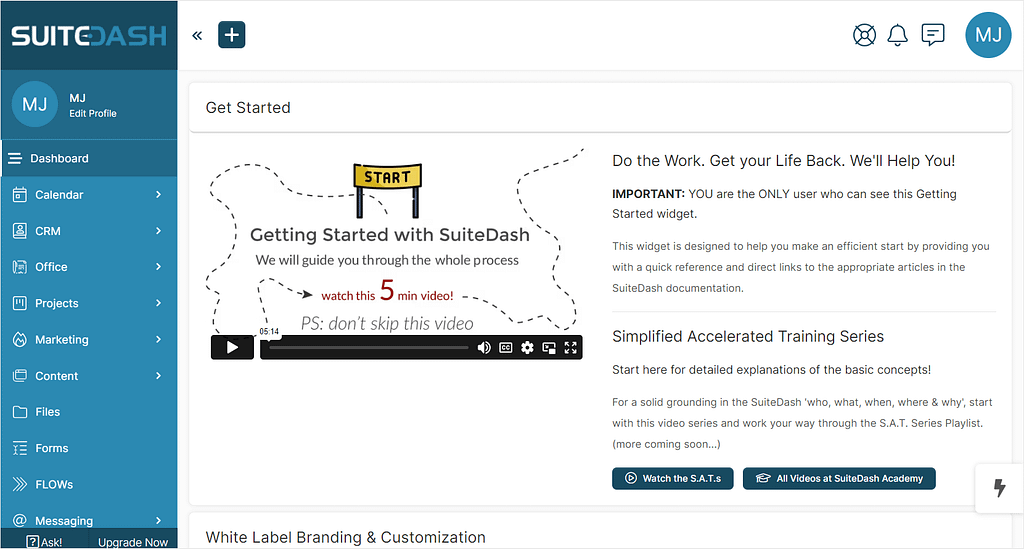Open Forms label in the sidebar
The height and width of the screenshot is (549, 1024).
(x=52, y=448)
